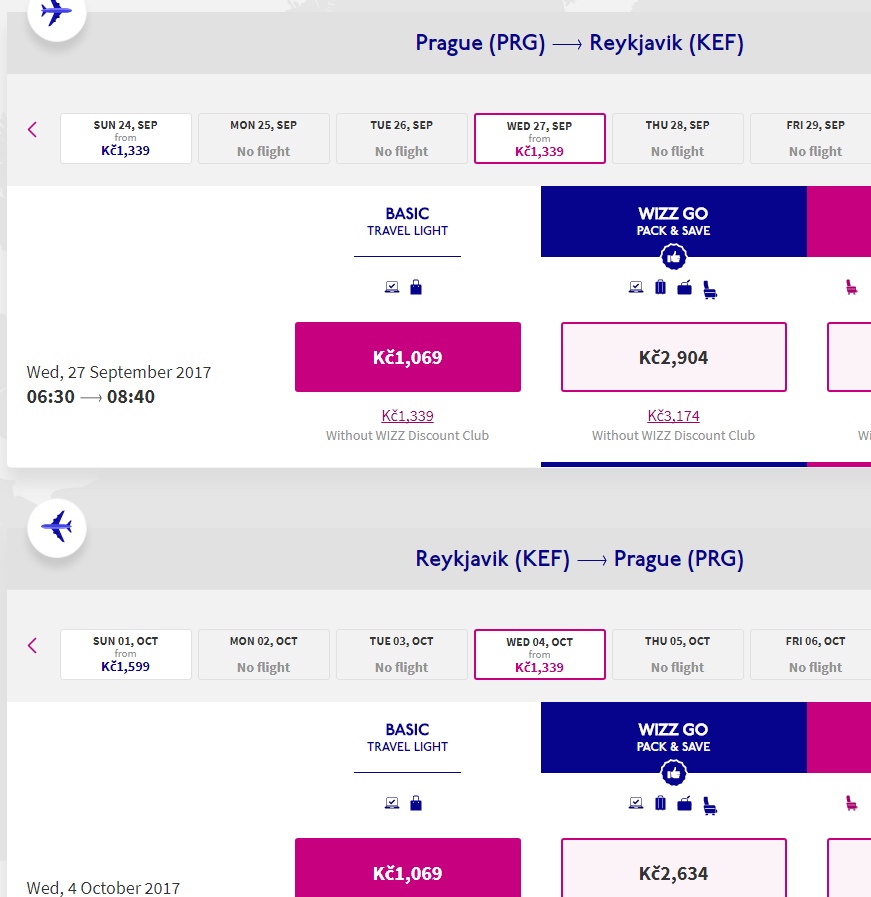The width and height of the screenshot is (871, 897).
Task: Click the outbound flight airplane icon
Action: (x=57, y=13)
